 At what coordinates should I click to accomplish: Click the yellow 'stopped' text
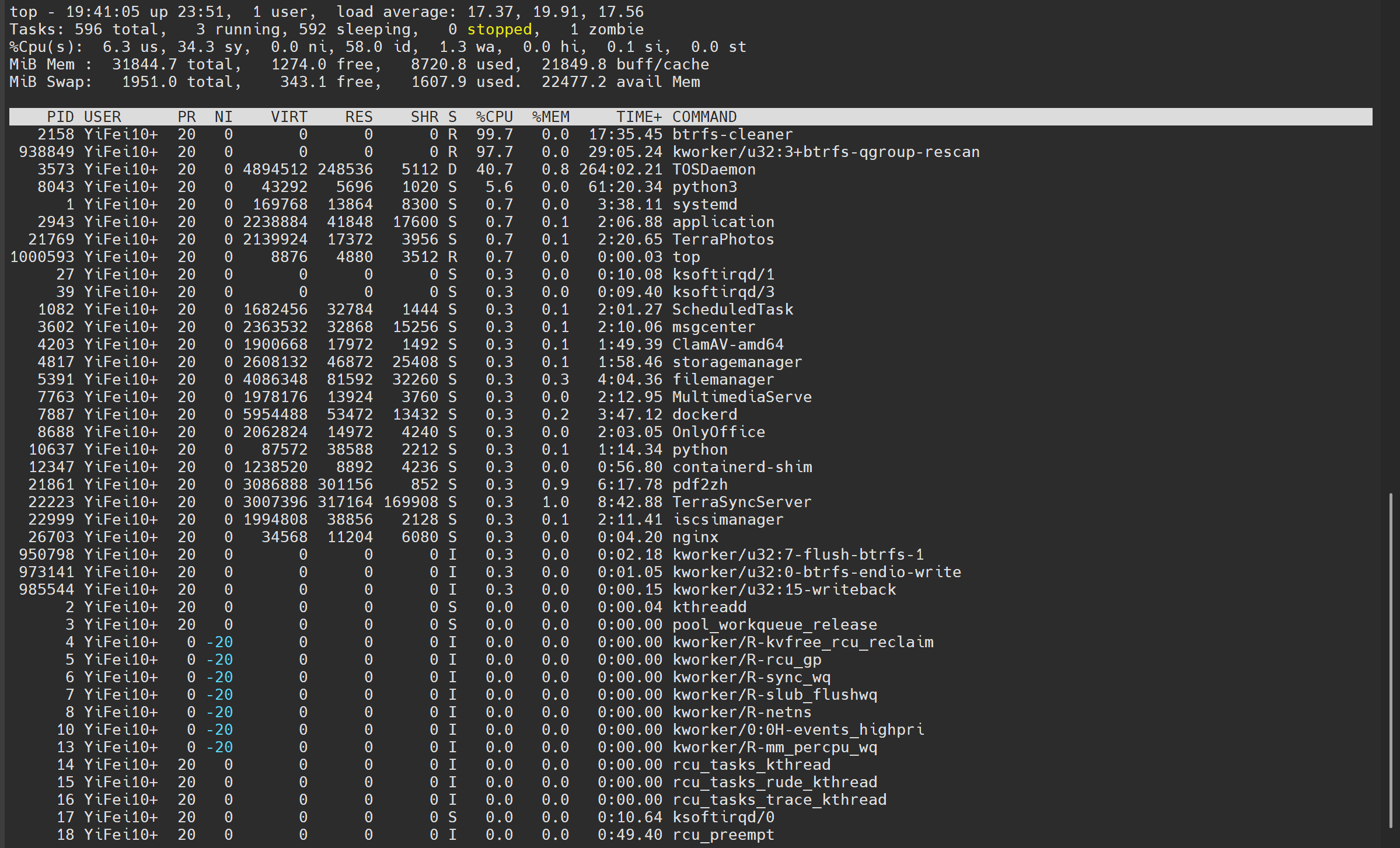click(499, 29)
